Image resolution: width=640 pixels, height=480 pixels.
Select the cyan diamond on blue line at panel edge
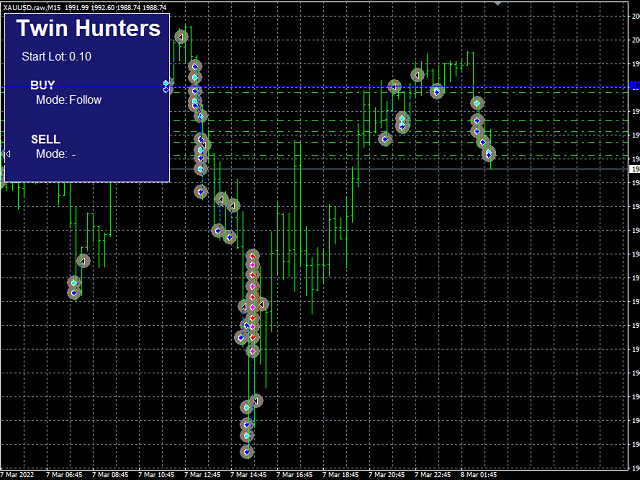pyautogui.click(x=166, y=83)
